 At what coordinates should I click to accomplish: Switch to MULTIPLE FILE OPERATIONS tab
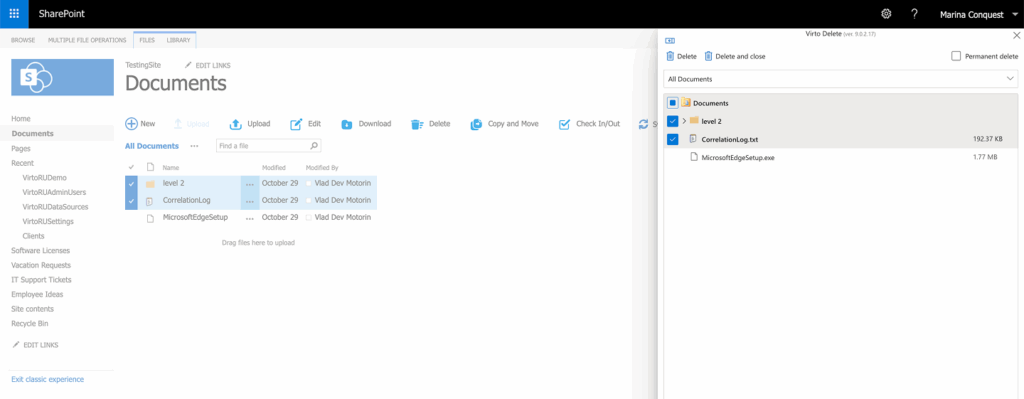coord(87,40)
